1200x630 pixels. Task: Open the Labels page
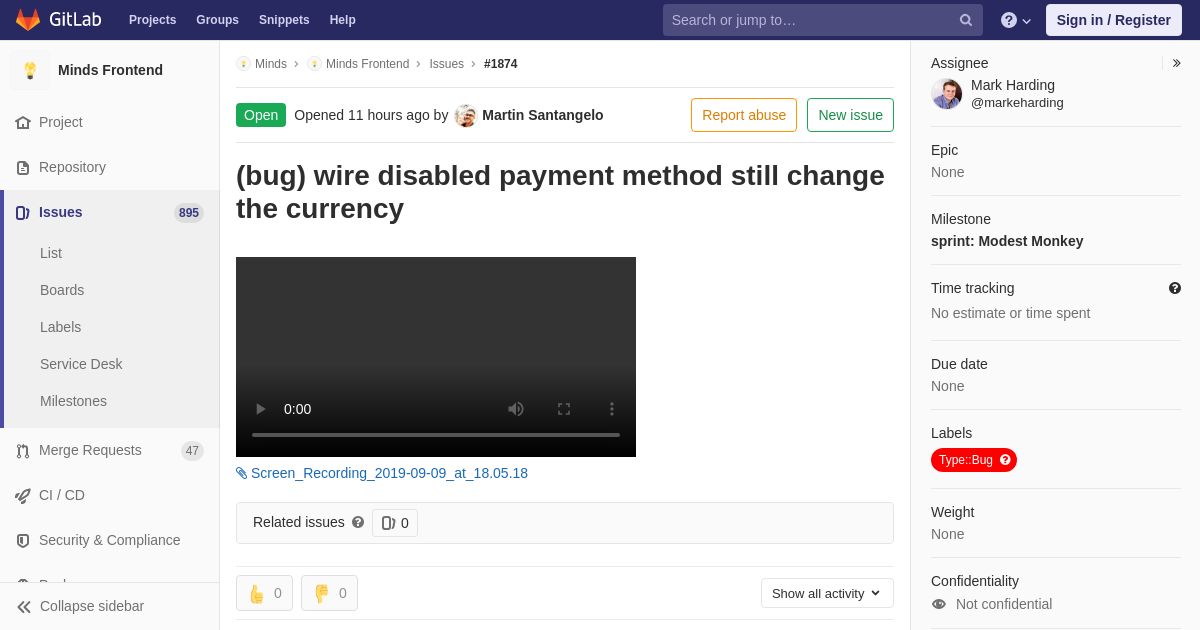(x=60, y=327)
